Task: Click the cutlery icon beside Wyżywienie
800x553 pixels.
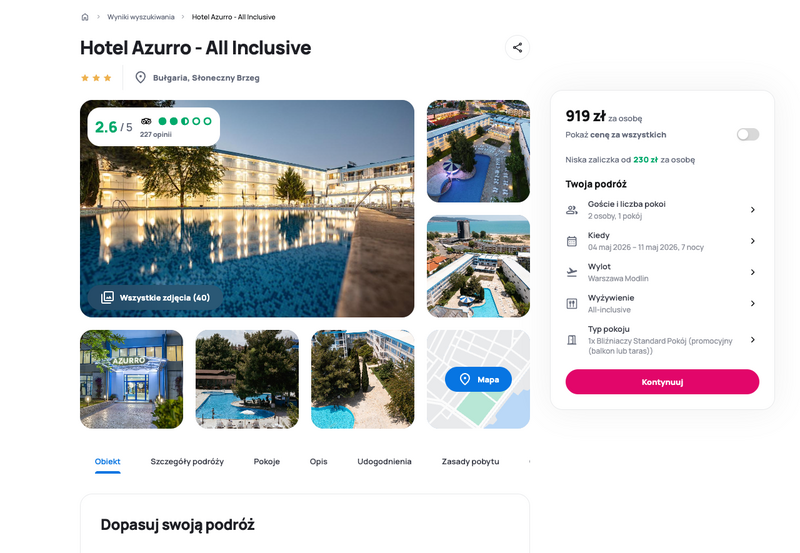Action: coord(572,304)
